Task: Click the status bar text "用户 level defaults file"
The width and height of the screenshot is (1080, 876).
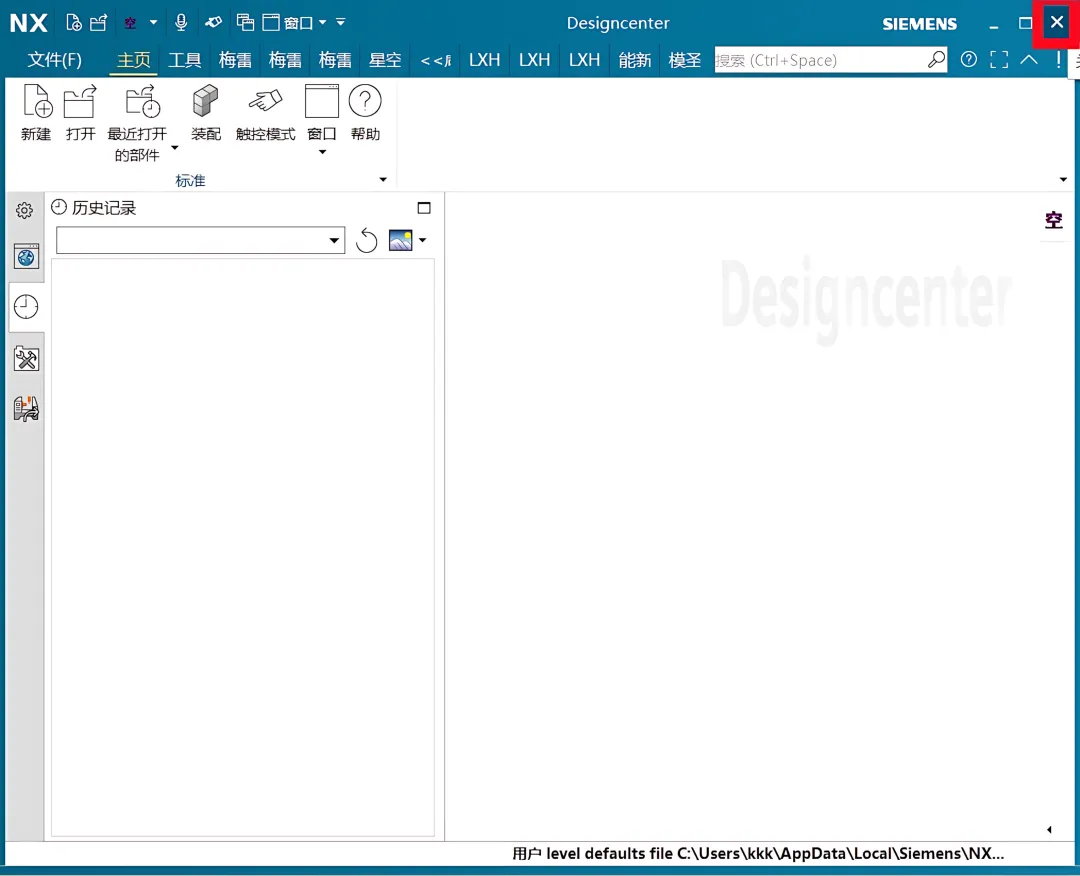Action: [x=592, y=854]
